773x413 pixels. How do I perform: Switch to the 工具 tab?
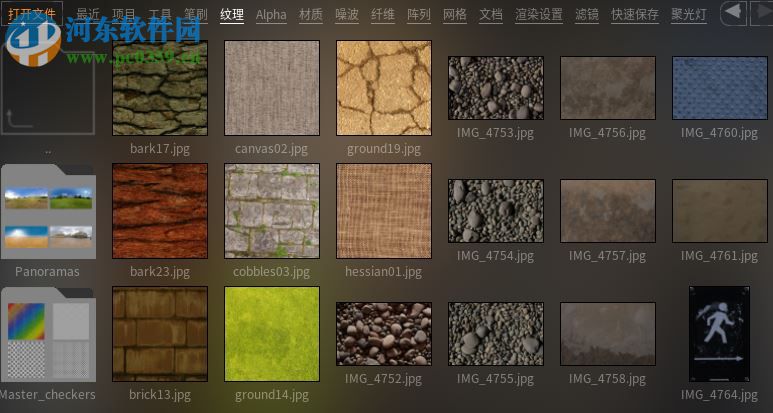(160, 15)
